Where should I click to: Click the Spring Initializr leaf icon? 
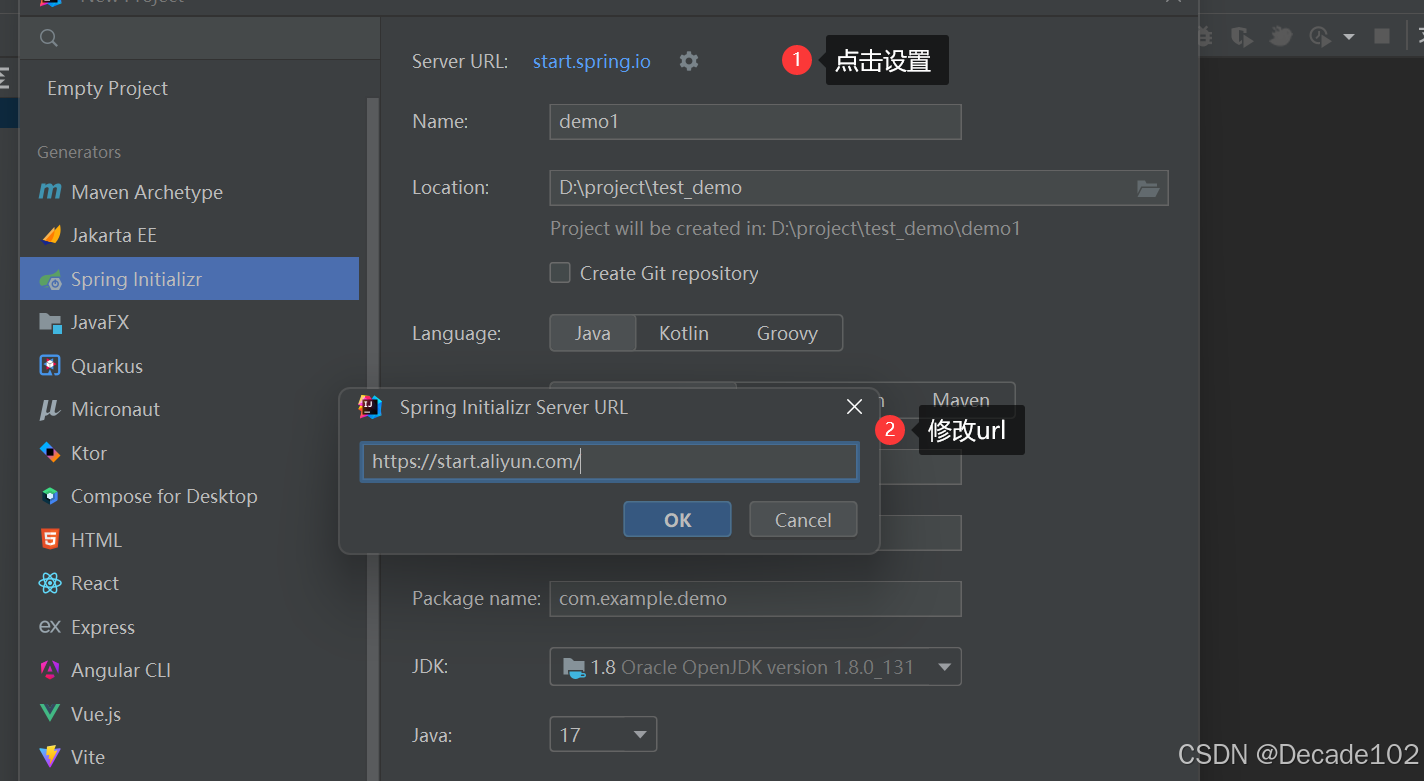(50, 279)
